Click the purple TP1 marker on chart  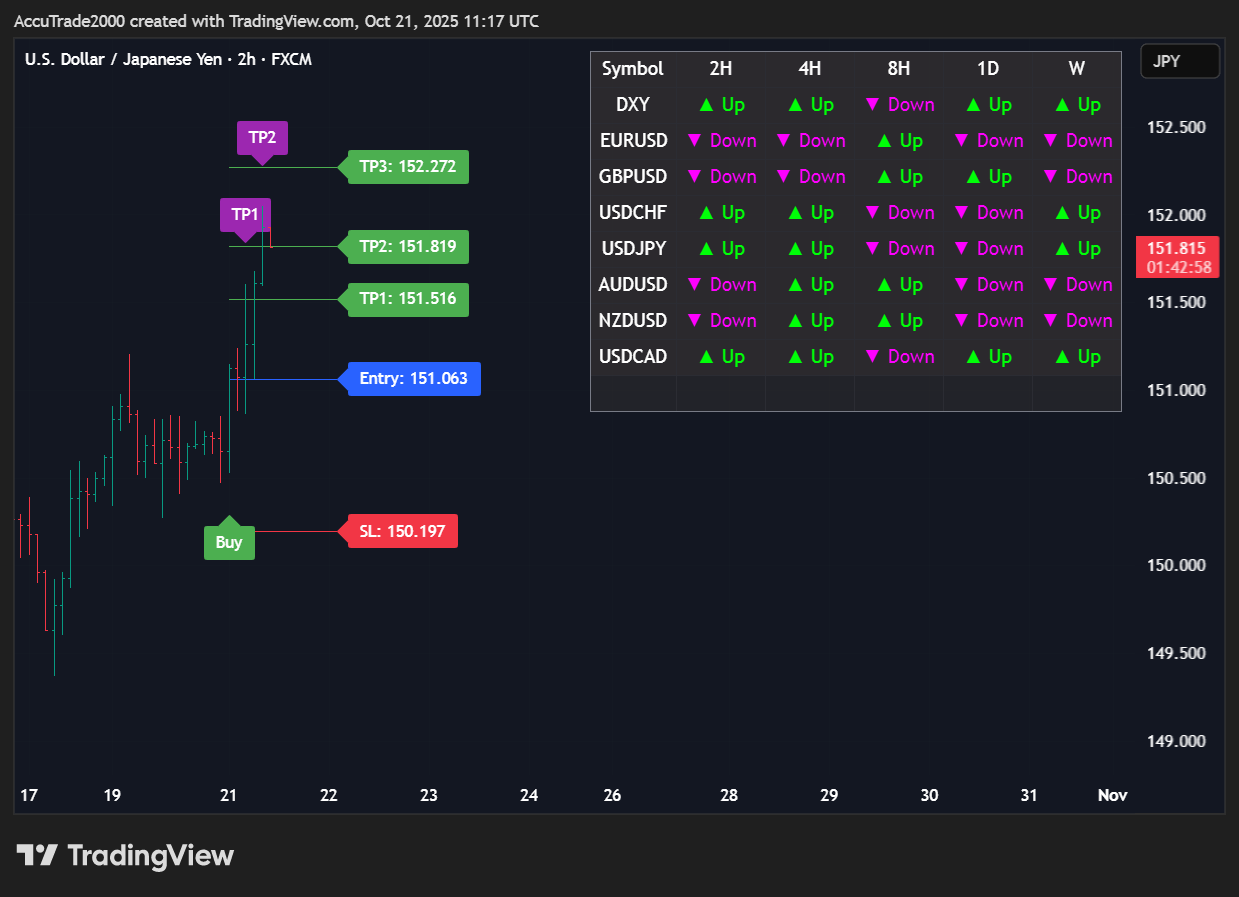coord(245,215)
